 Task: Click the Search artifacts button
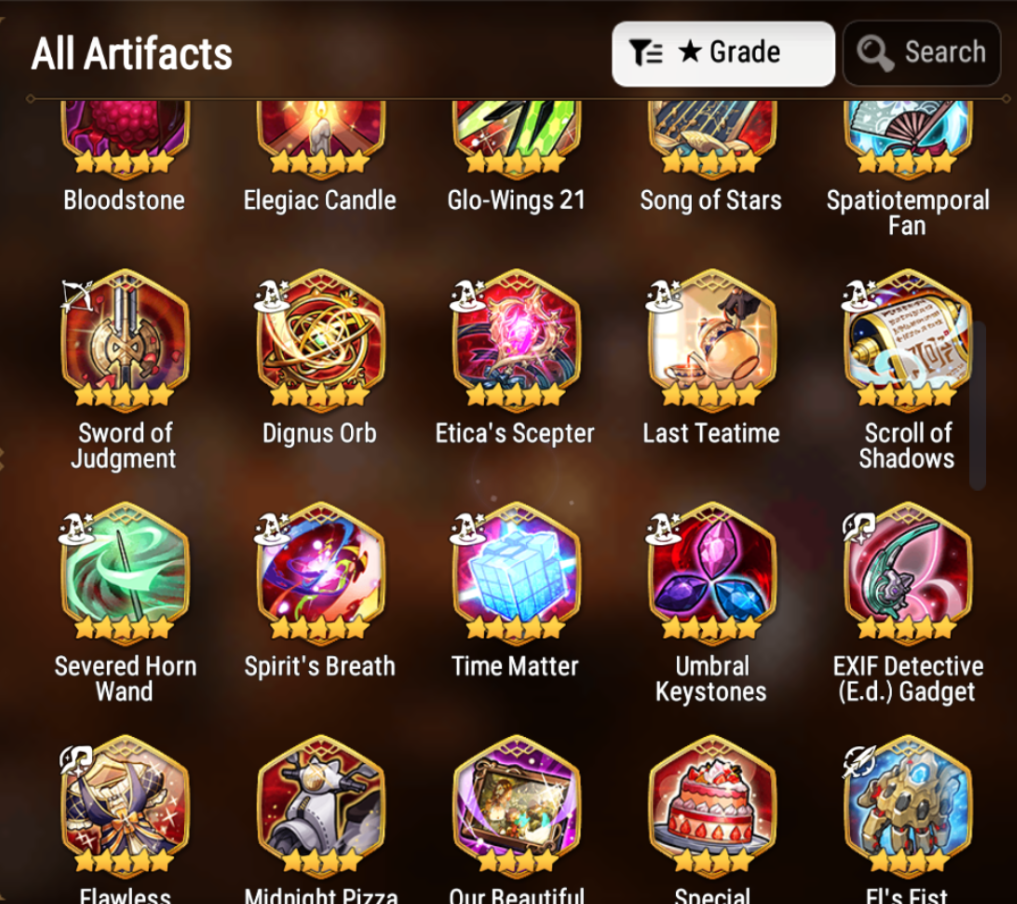(x=921, y=54)
